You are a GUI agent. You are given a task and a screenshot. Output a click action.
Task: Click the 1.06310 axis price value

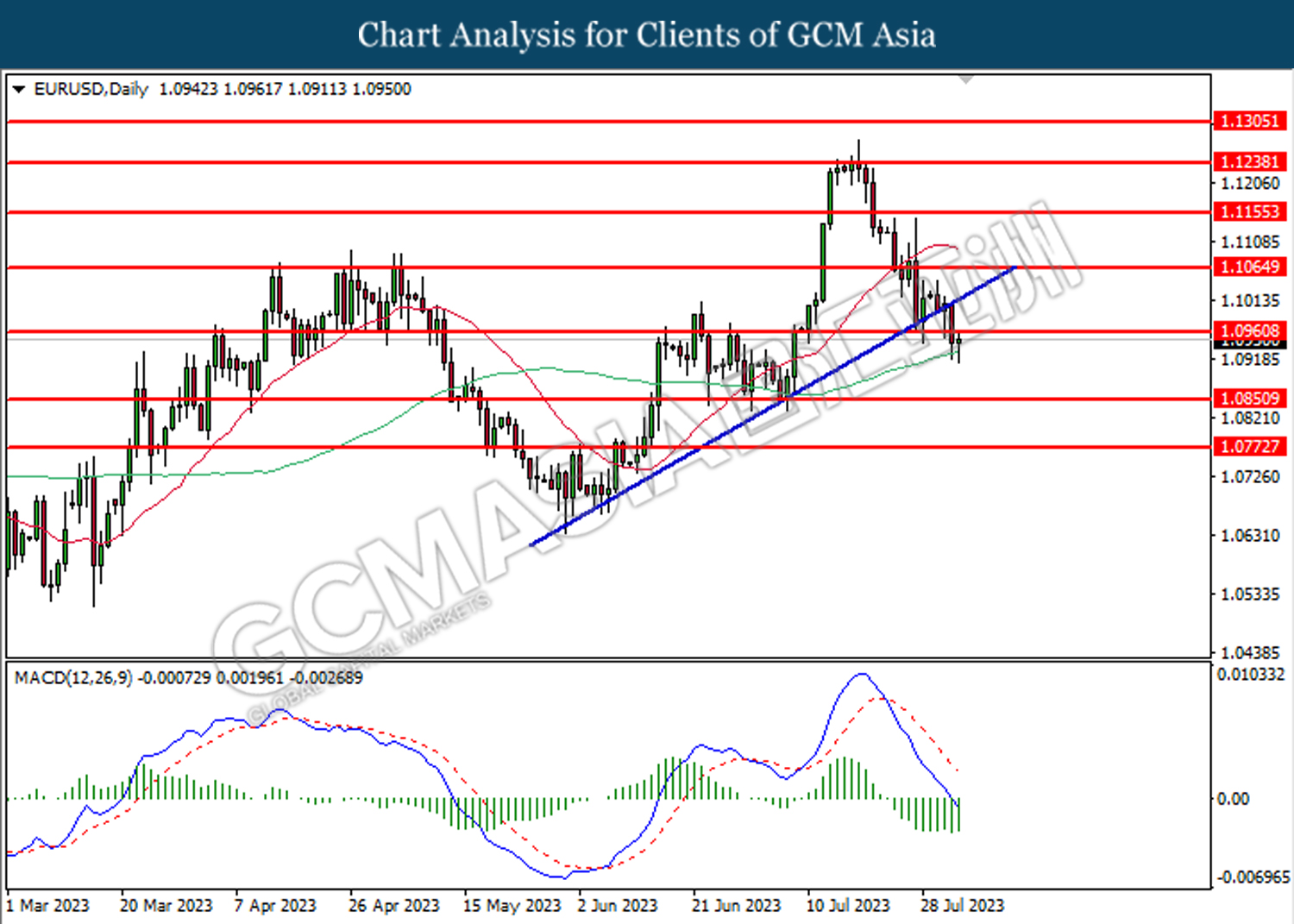tap(1250, 535)
